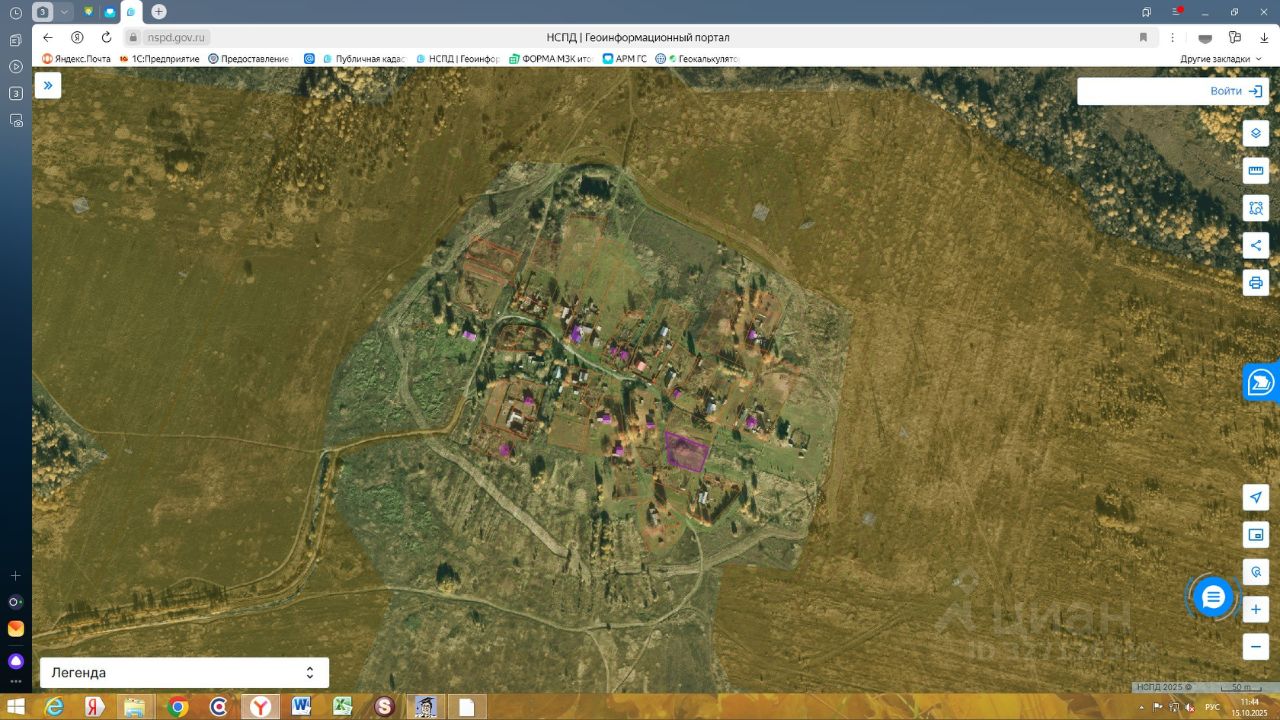Bookmark this page with the bookmark icon

[x=1143, y=37]
